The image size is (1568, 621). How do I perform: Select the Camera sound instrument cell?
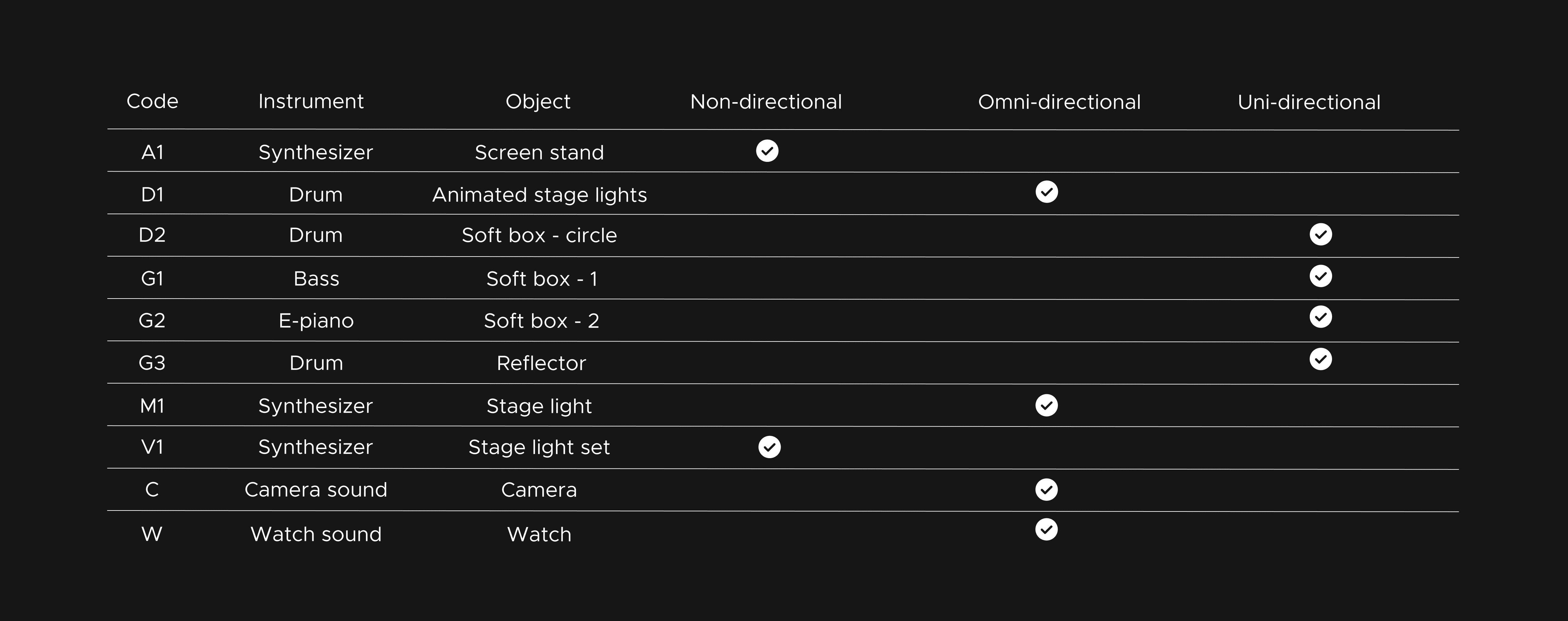pyautogui.click(x=316, y=489)
